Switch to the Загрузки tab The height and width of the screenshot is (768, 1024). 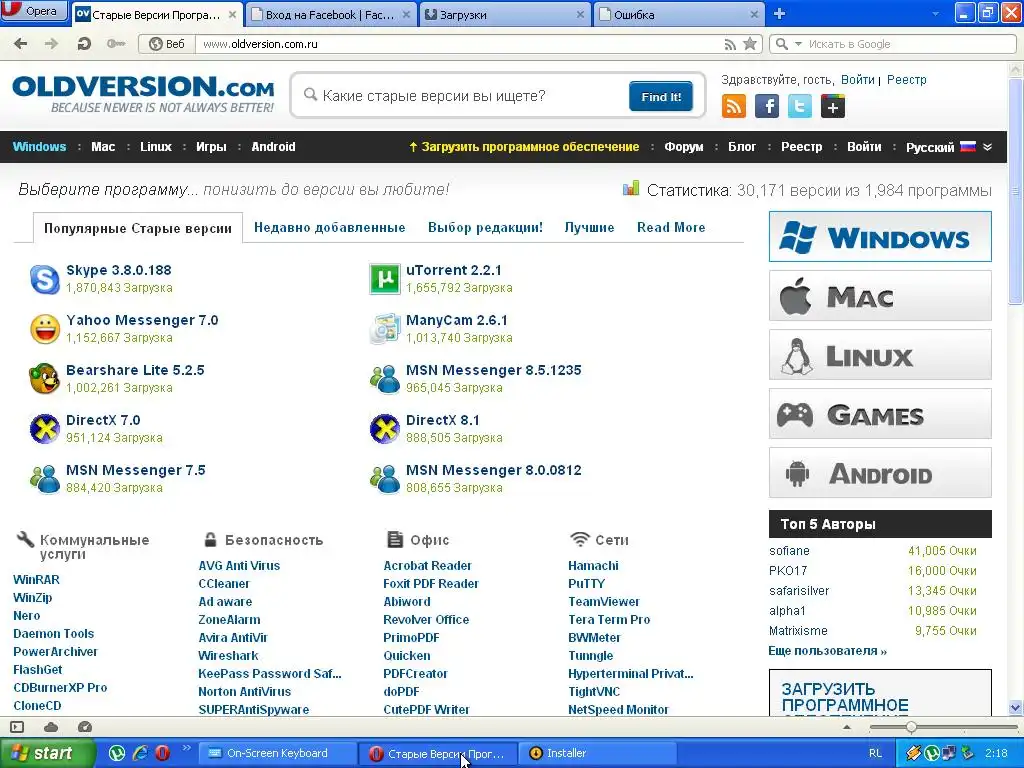click(504, 14)
